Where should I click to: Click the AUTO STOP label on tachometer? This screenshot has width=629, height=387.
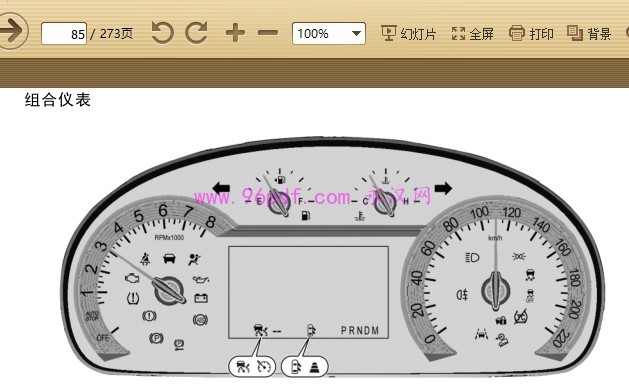92,316
